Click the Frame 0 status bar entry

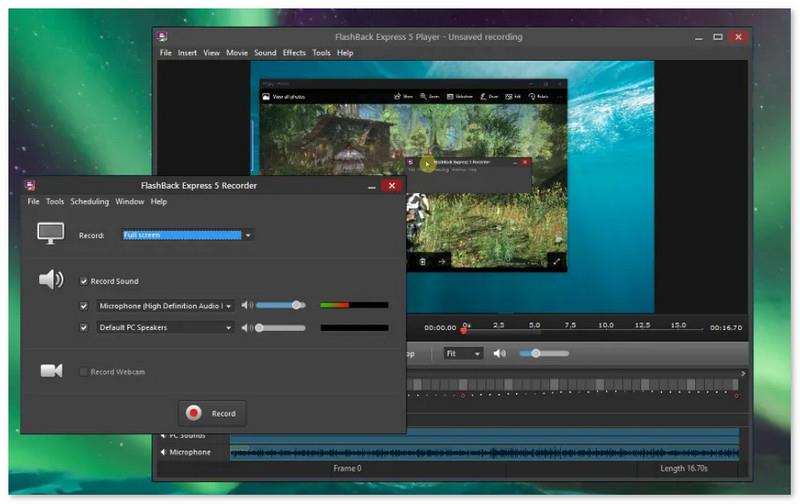coord(347,468)
